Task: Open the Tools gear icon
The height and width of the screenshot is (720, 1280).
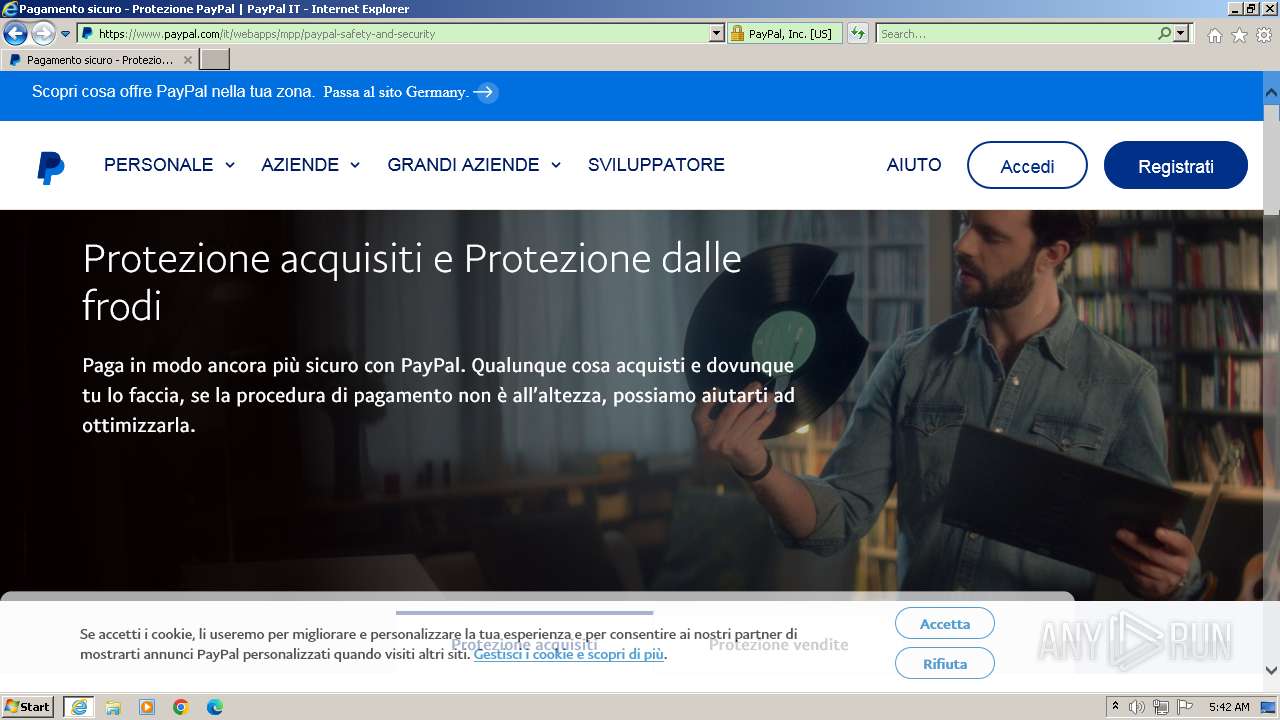Action: click(x=1263, y=35)
